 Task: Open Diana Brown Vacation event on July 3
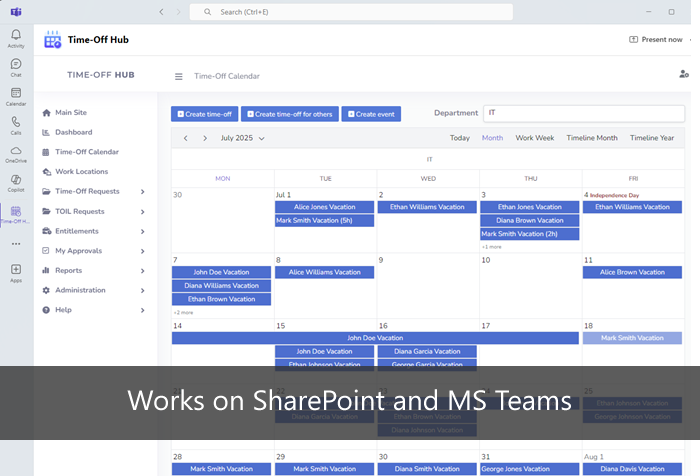pos(529,221)
